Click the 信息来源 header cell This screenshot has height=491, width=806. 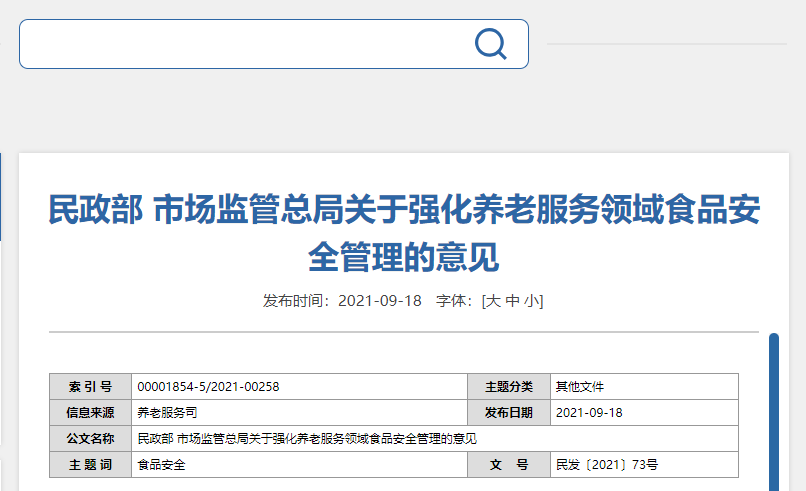click(90, 412)
